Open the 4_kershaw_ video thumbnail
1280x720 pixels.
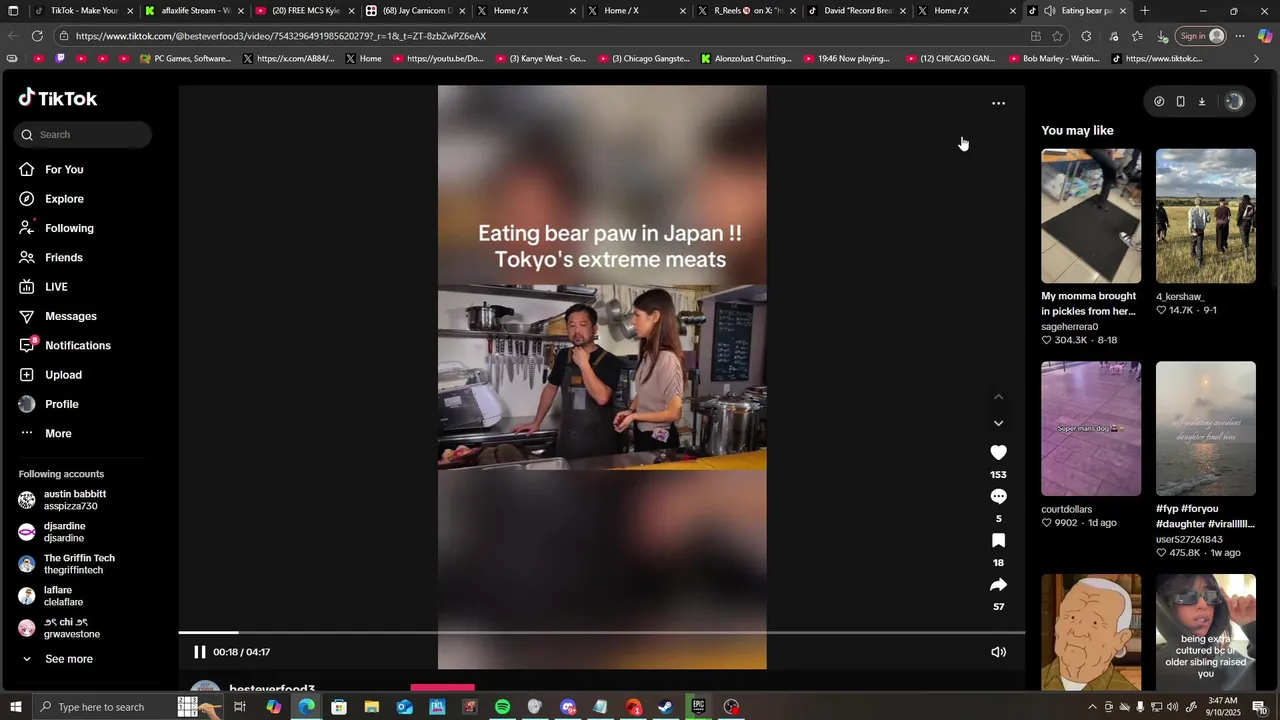point(1206,216)
